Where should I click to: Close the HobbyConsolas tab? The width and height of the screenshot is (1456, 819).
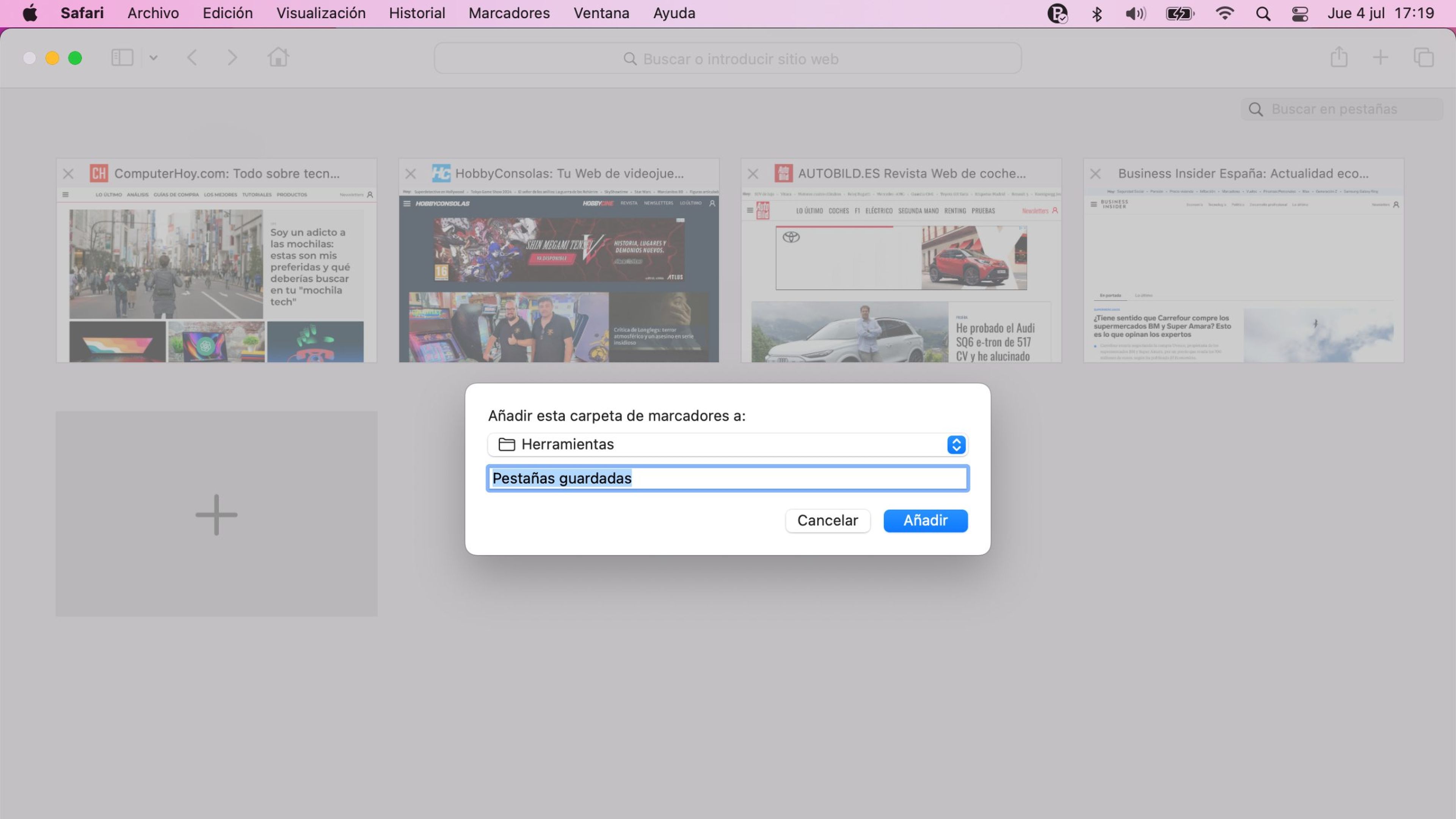point(411,174)
